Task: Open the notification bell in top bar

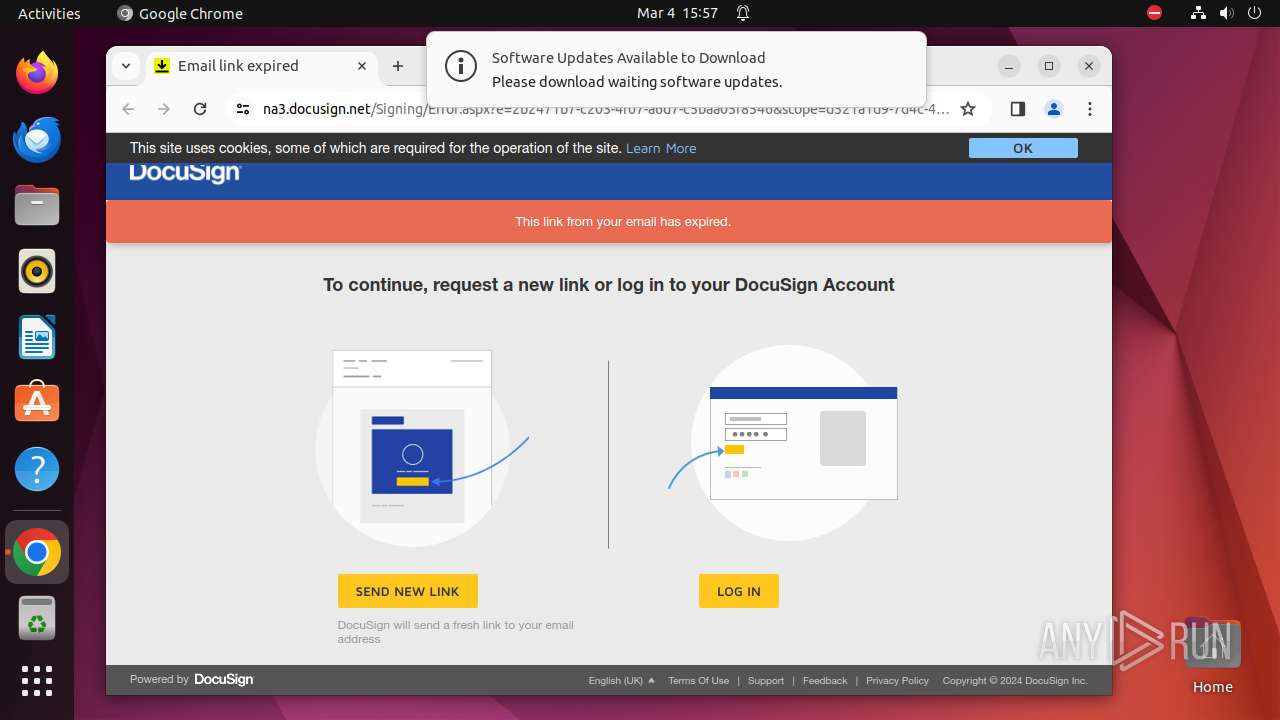Action: [743, 13]
